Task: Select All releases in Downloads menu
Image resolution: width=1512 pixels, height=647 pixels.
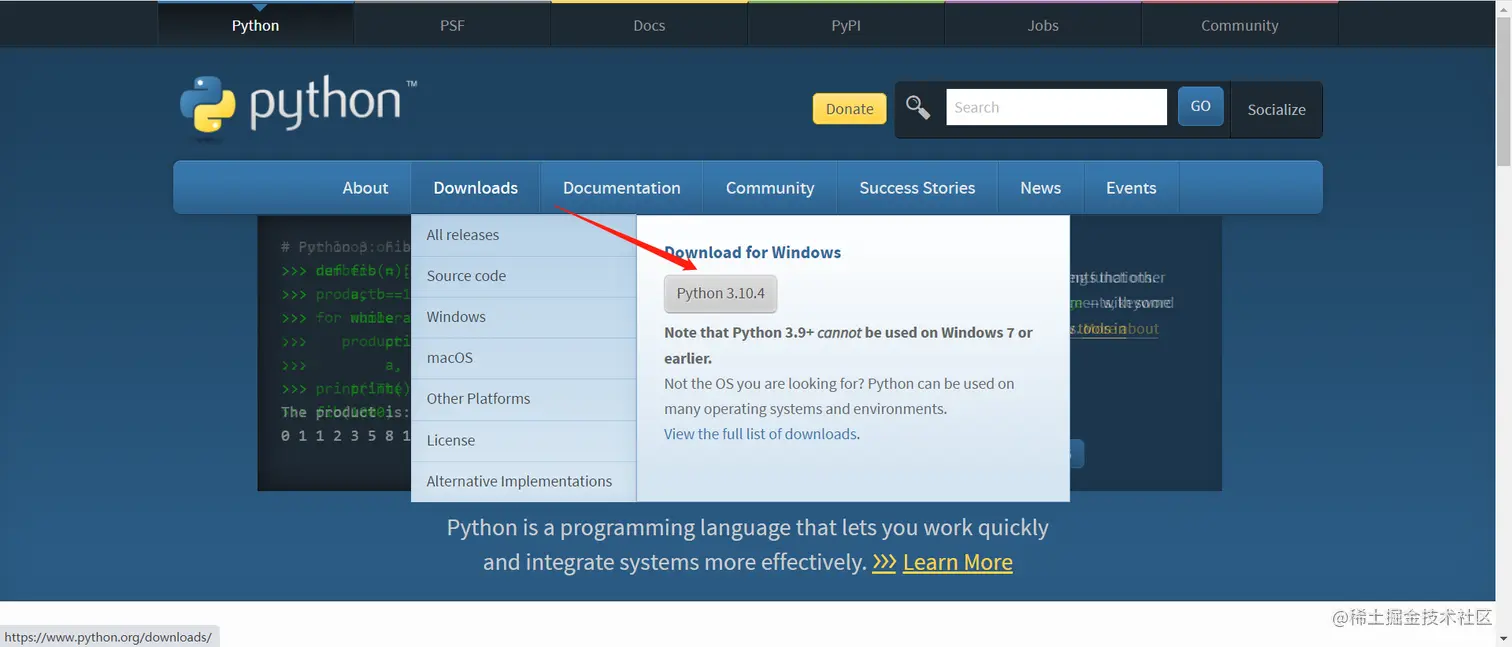Action: click(524, 235)
